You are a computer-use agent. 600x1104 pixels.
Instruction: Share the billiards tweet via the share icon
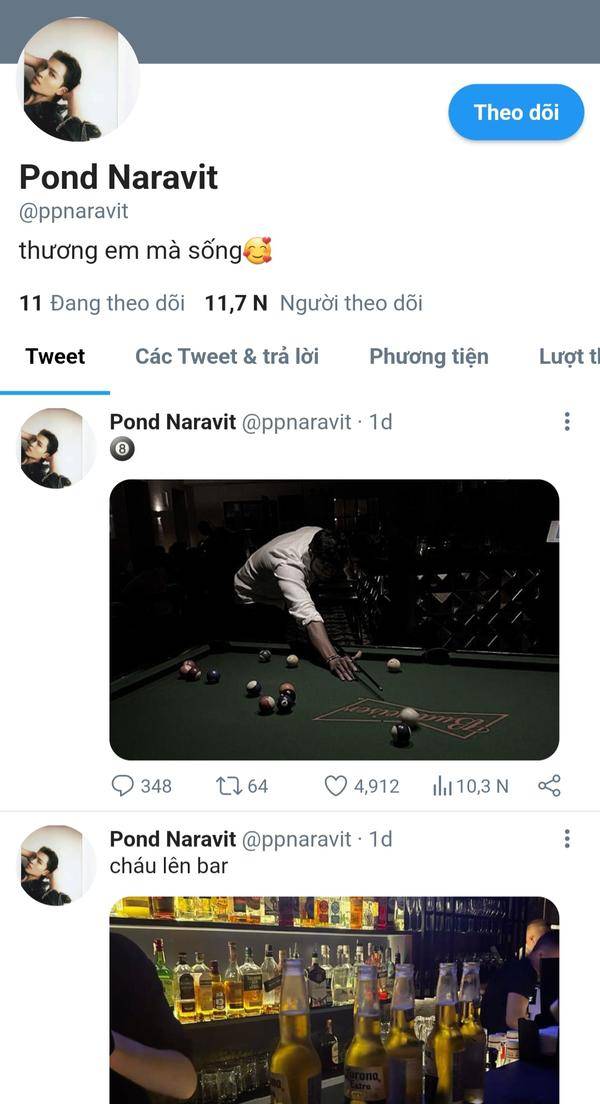pos(549,786)
